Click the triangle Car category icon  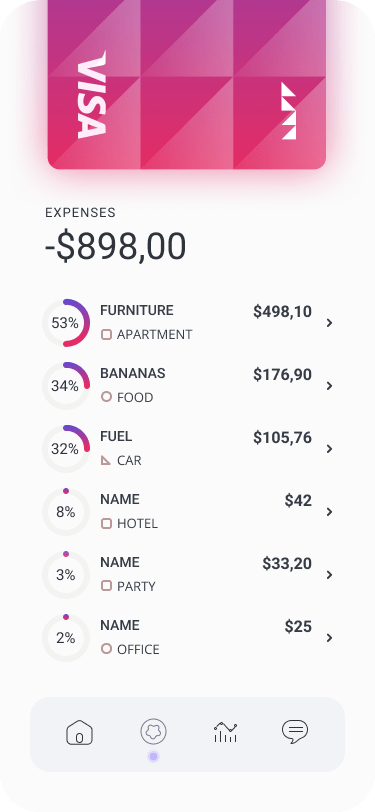[106, 460]
